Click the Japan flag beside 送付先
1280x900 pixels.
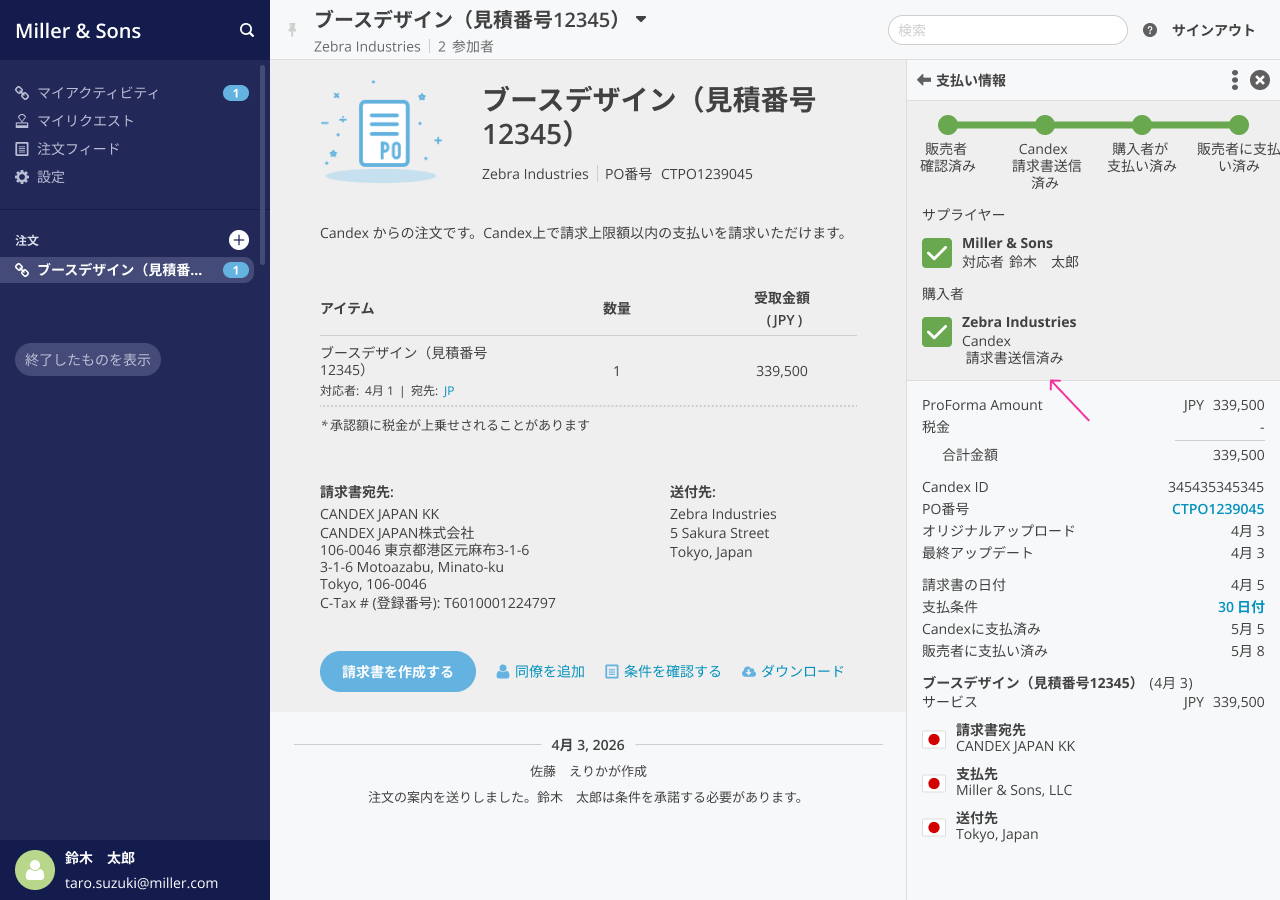934,827
